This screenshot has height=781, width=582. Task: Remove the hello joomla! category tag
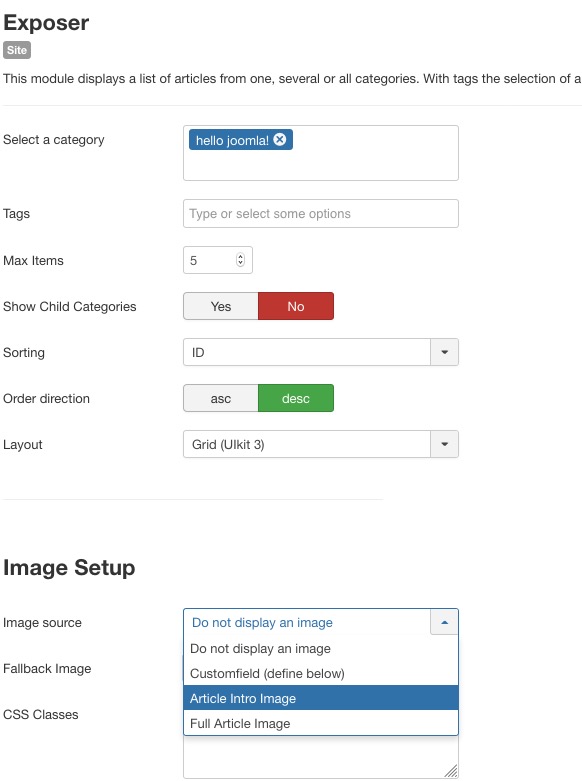(280, 139)
